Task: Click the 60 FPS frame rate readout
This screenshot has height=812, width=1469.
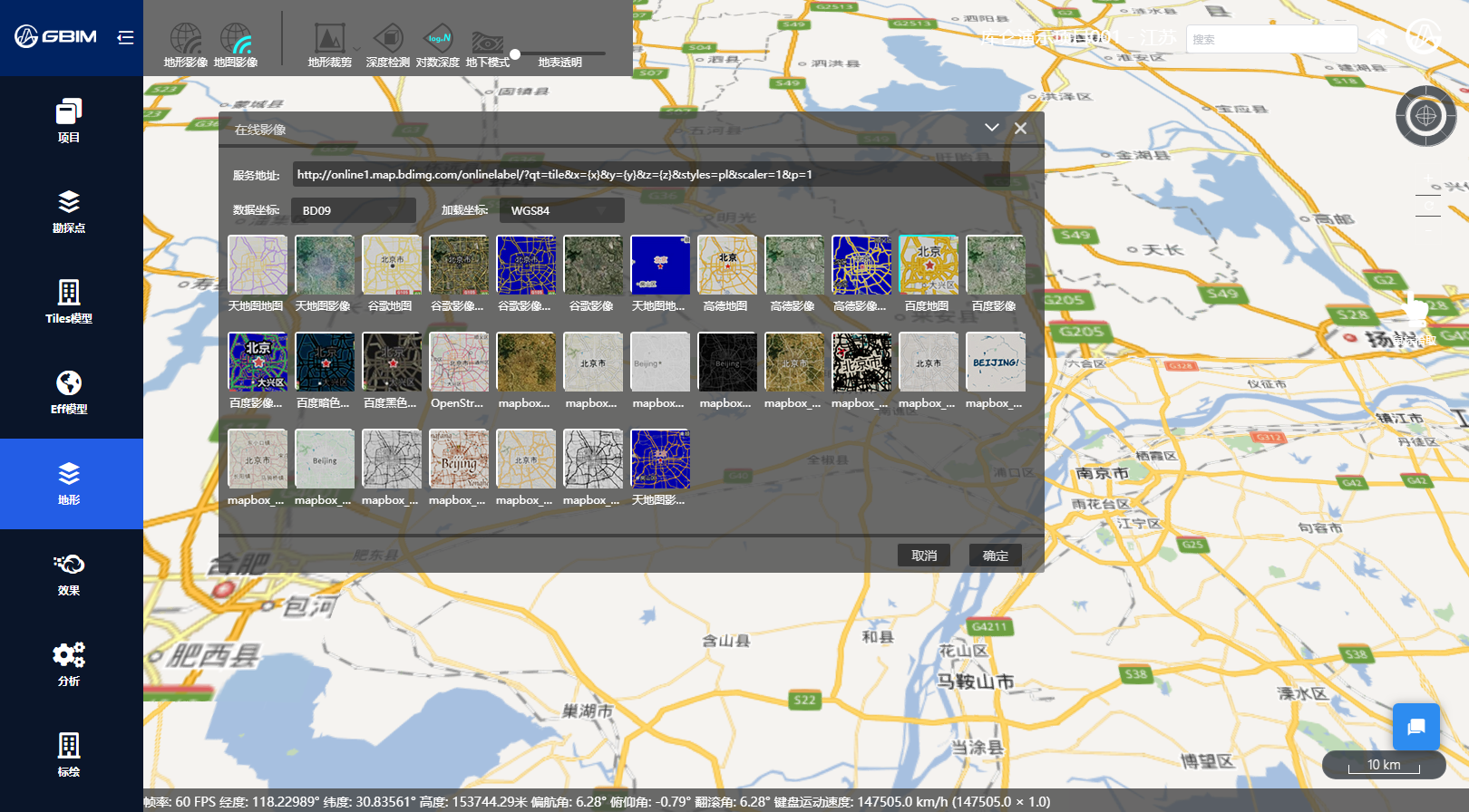Action: [x=180, y=802]
